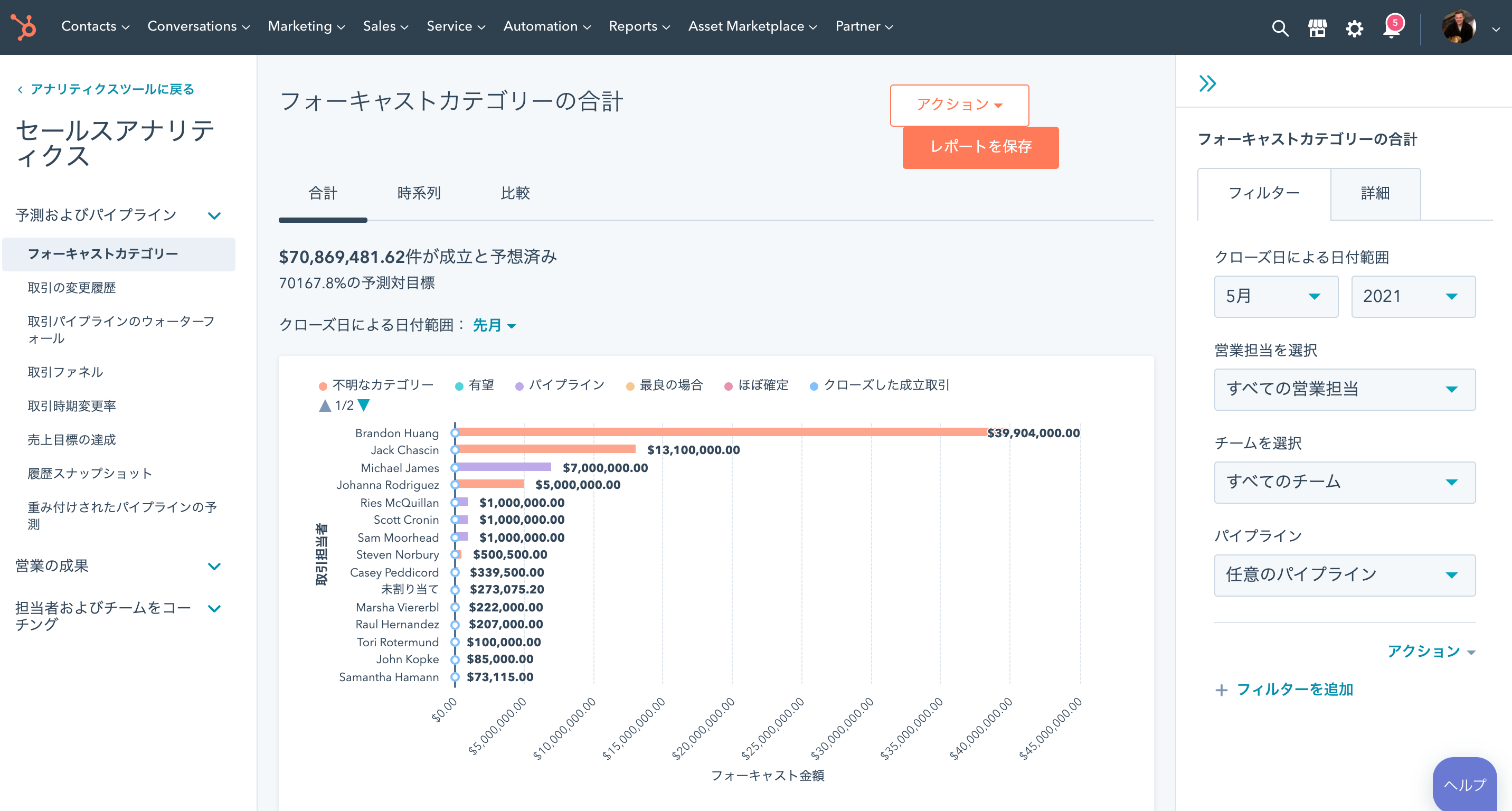Open the marketplace storefront icon
Image resolution: width=1512 pixels, height=811 pixels.
pos(1318,27)
